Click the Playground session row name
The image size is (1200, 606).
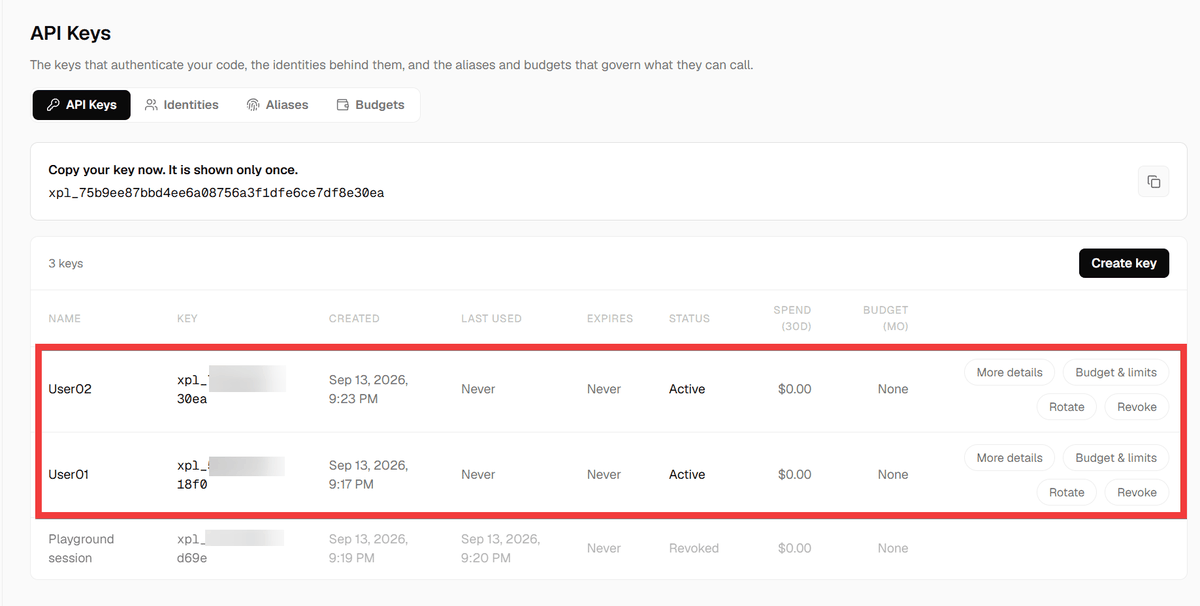pyautogui.click(x=82, y=548)
